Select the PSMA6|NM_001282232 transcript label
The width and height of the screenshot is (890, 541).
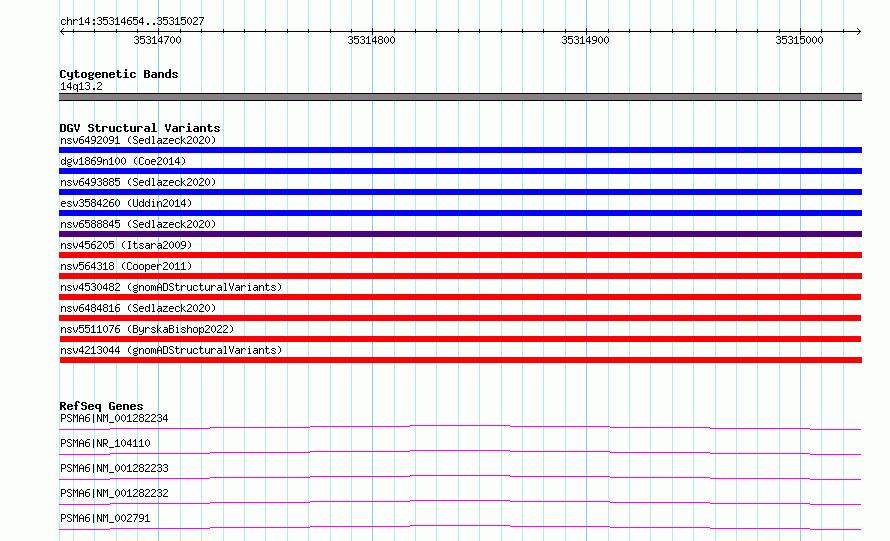tap(114, 493)
